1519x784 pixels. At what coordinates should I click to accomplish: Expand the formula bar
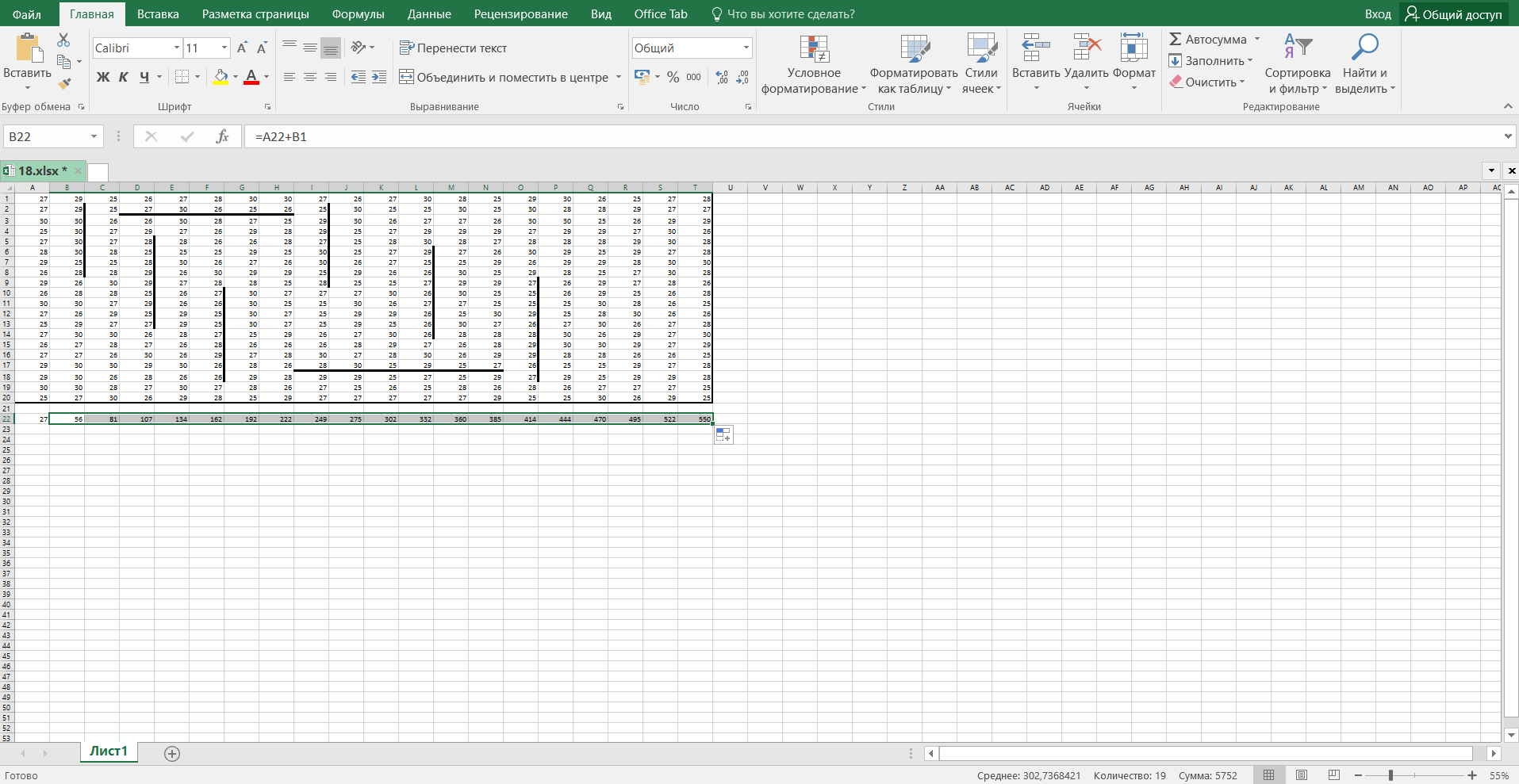(1509, 136)
